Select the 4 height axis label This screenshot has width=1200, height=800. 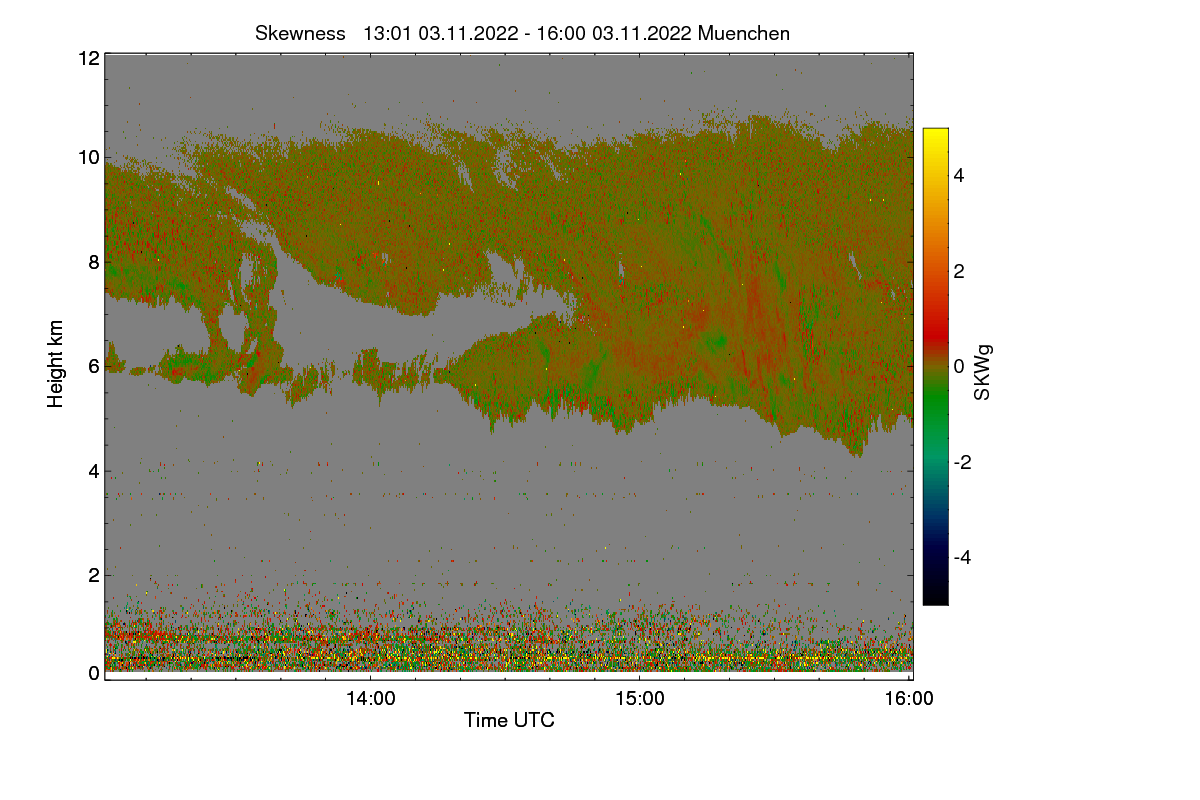(93, 470)
